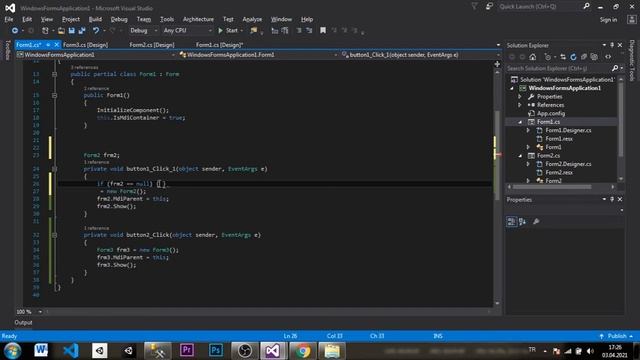
Task: Toggle the pin on the Form1.cs tab
Action: pos(48,45)
